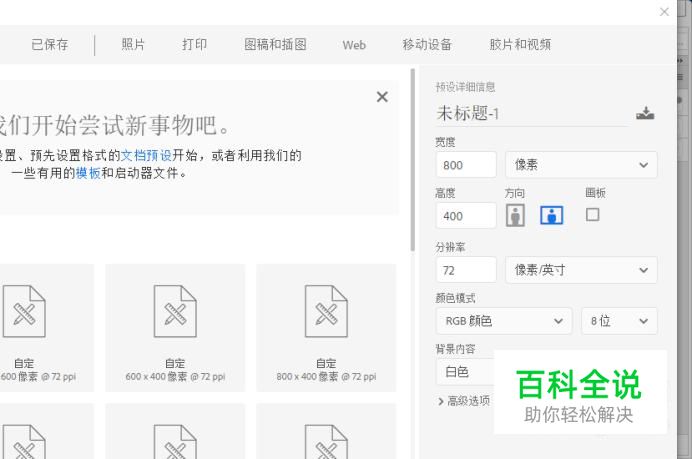The width and height of the screenshot is (692, 459).
Task: Select landscape orientation icon
Action: pyautogui.click(x=552, y=215)
